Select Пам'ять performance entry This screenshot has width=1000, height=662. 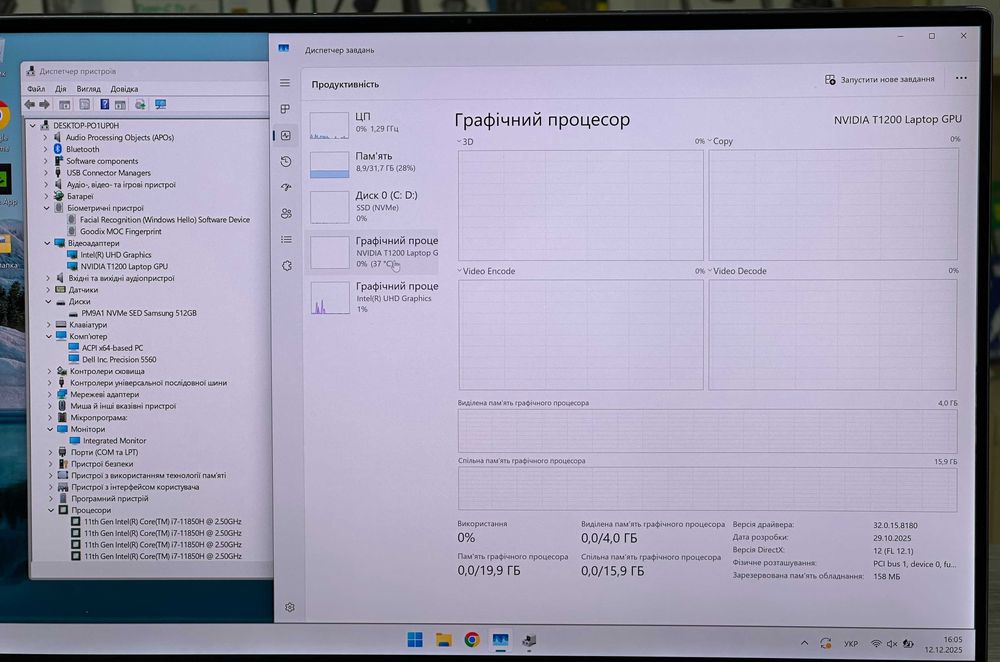pyautogui.click(x=373, y=163)
